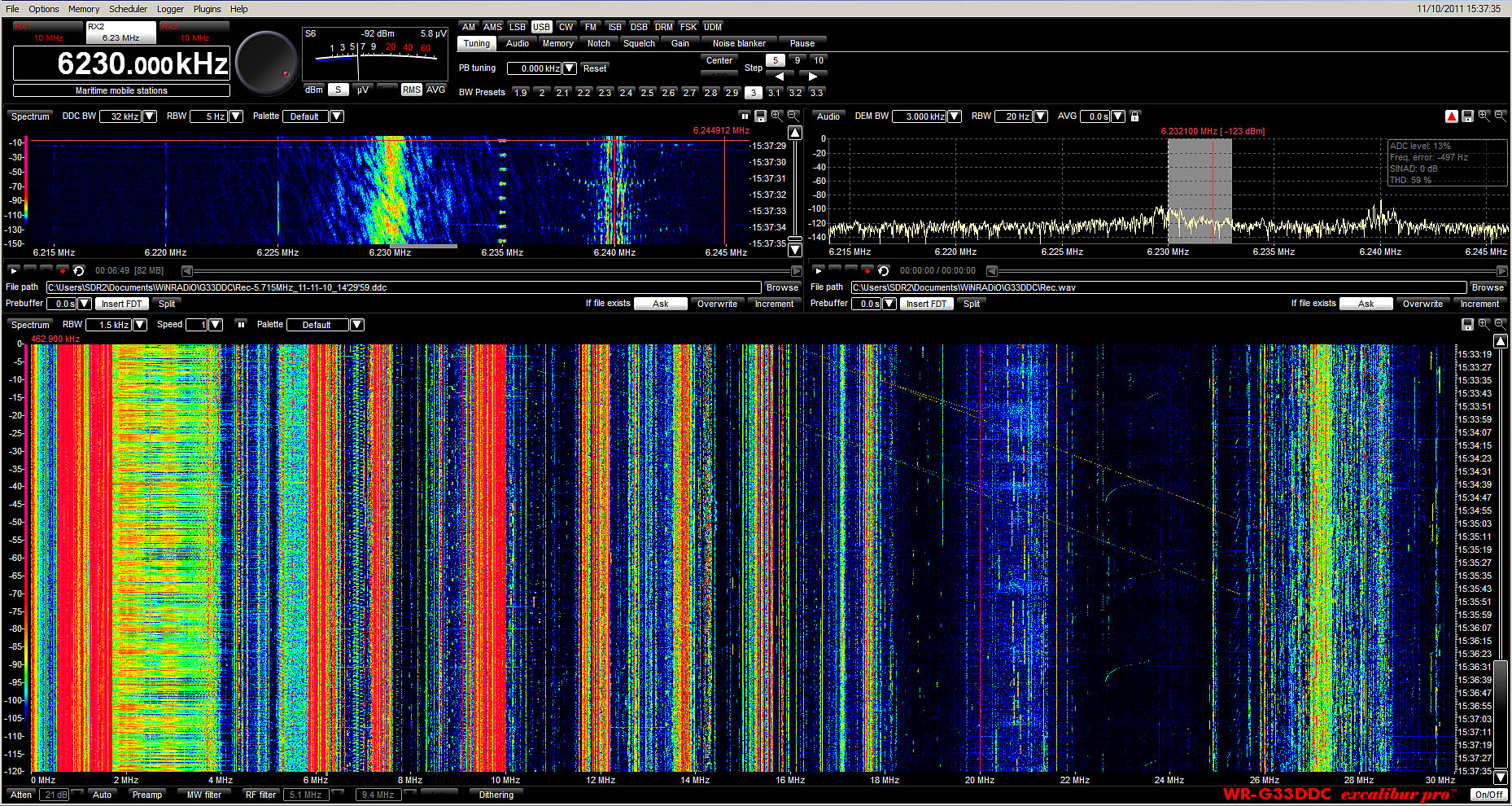The height and width of the screenshot is (806, 1512).
Task: Open audio RBW 20 Hz dropdown
Action: tap(1041, 116)
